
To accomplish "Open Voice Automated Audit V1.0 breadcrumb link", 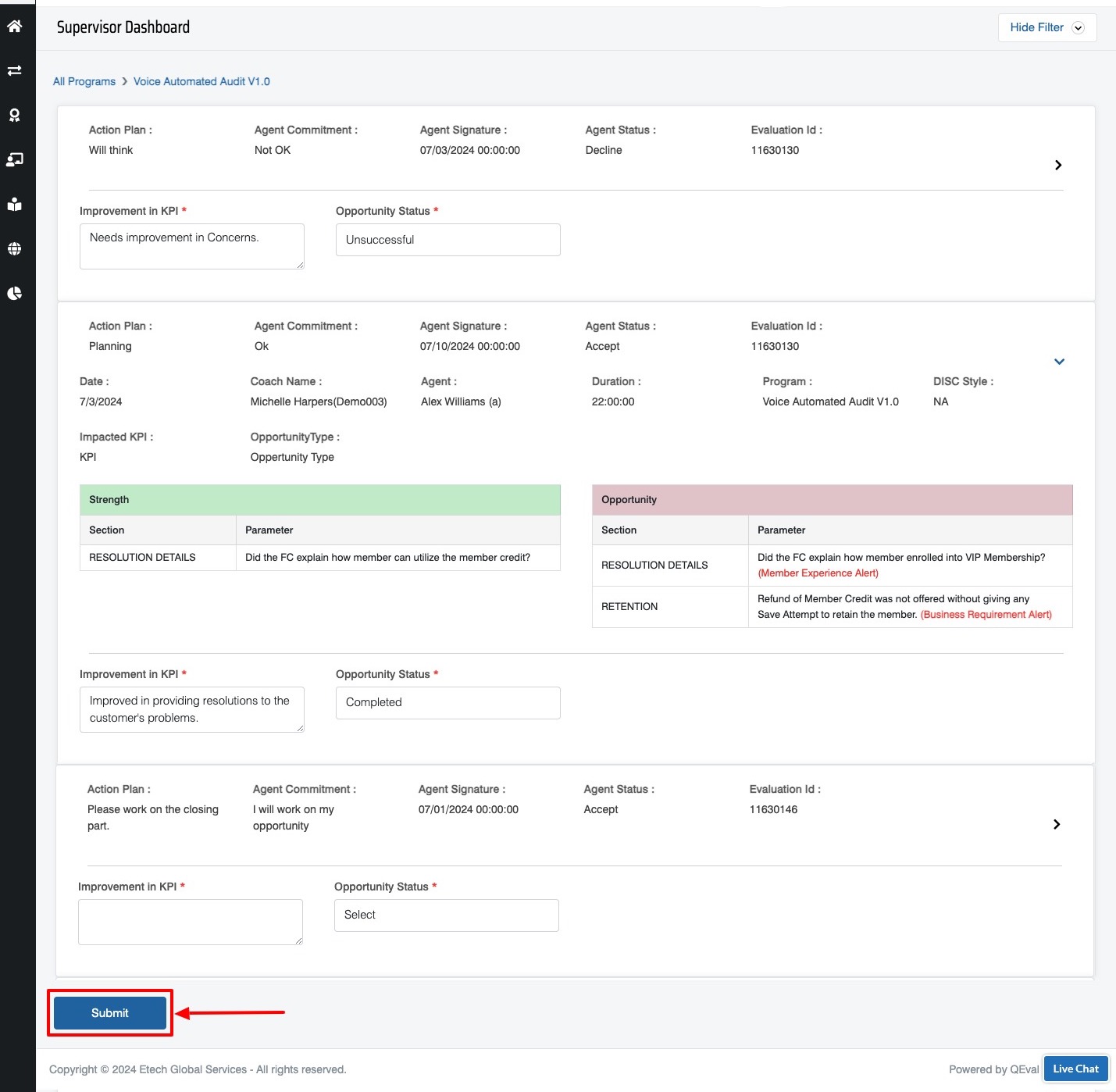I will pos(201,82).
